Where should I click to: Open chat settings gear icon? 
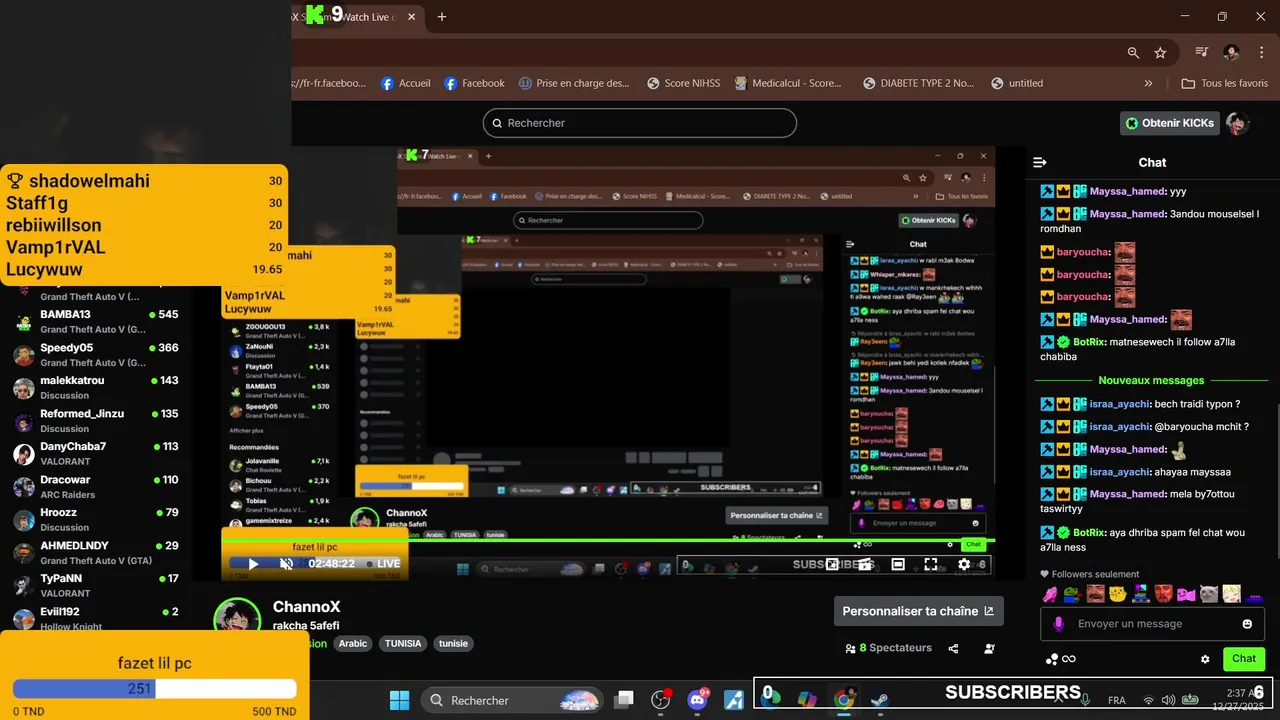click(1205, 659)
